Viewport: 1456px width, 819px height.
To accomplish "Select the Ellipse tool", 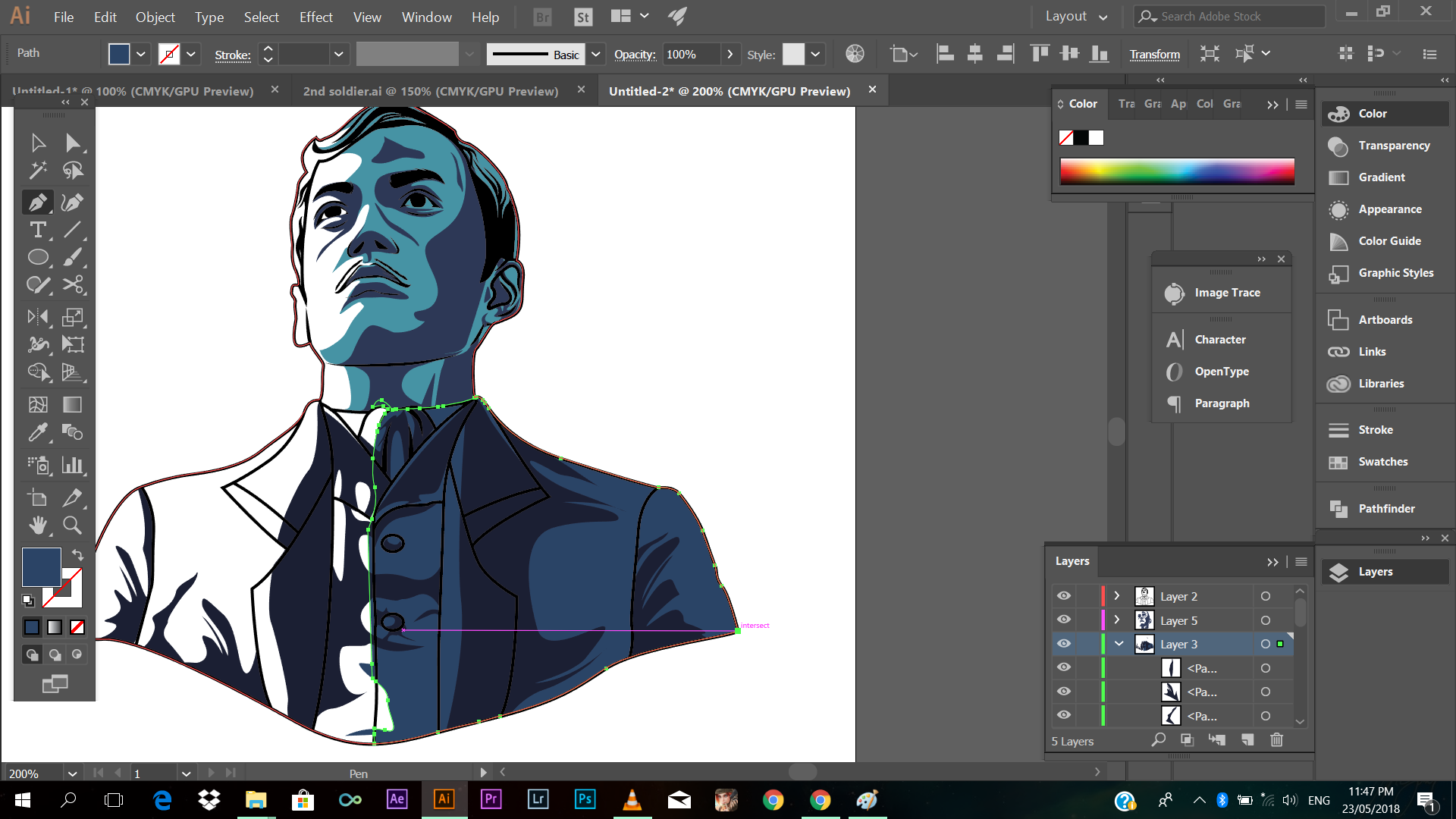I will (x=37, y=257).
